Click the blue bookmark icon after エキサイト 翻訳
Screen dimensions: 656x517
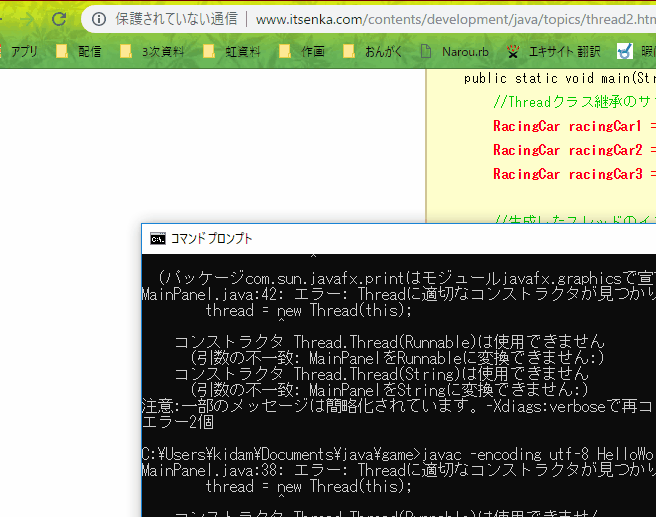point(625,51)
